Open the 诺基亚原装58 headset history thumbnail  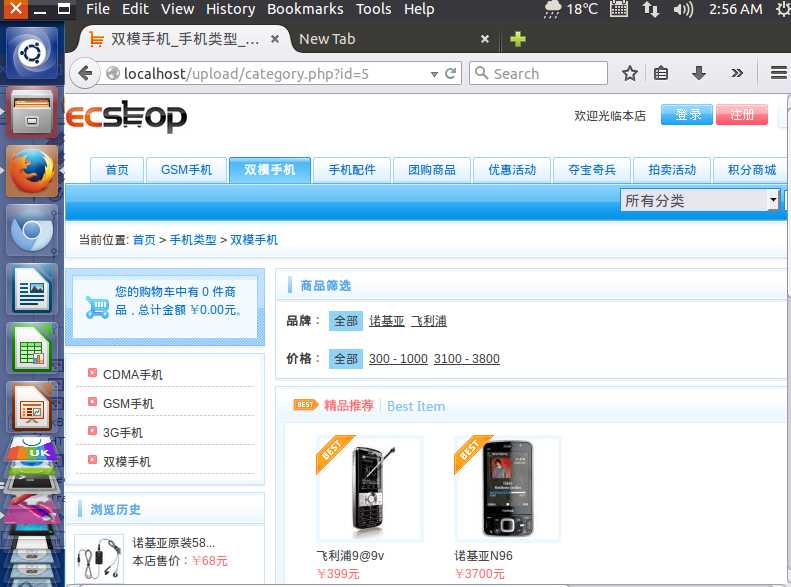point(99,559)
